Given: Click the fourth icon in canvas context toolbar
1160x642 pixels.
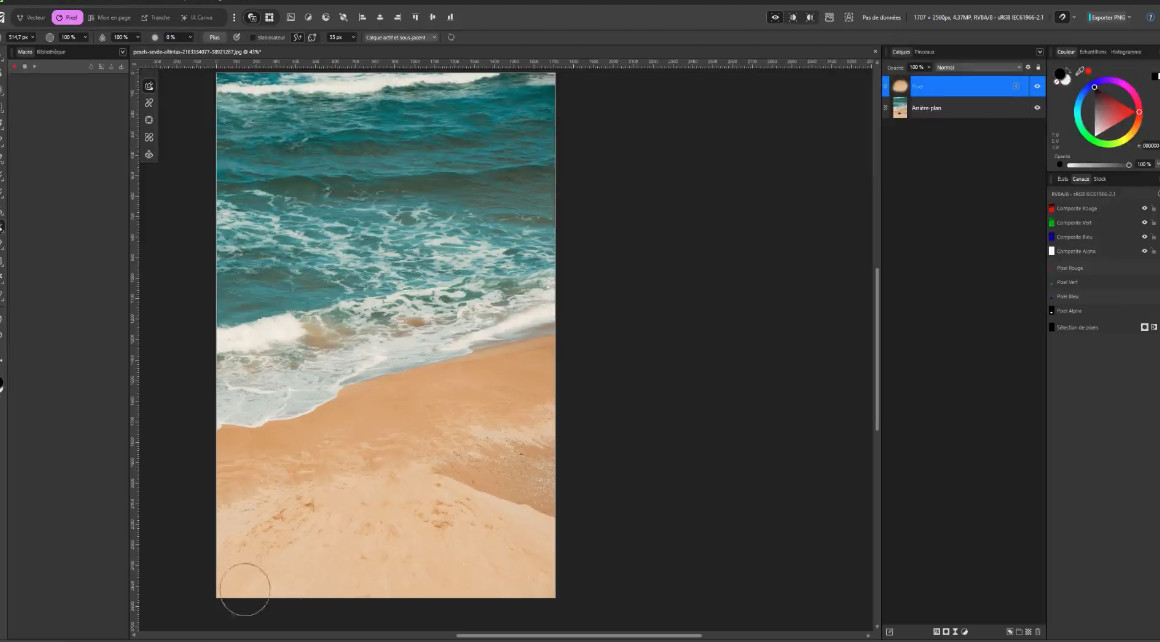Looking at the screenshot, I should (149, 138).
